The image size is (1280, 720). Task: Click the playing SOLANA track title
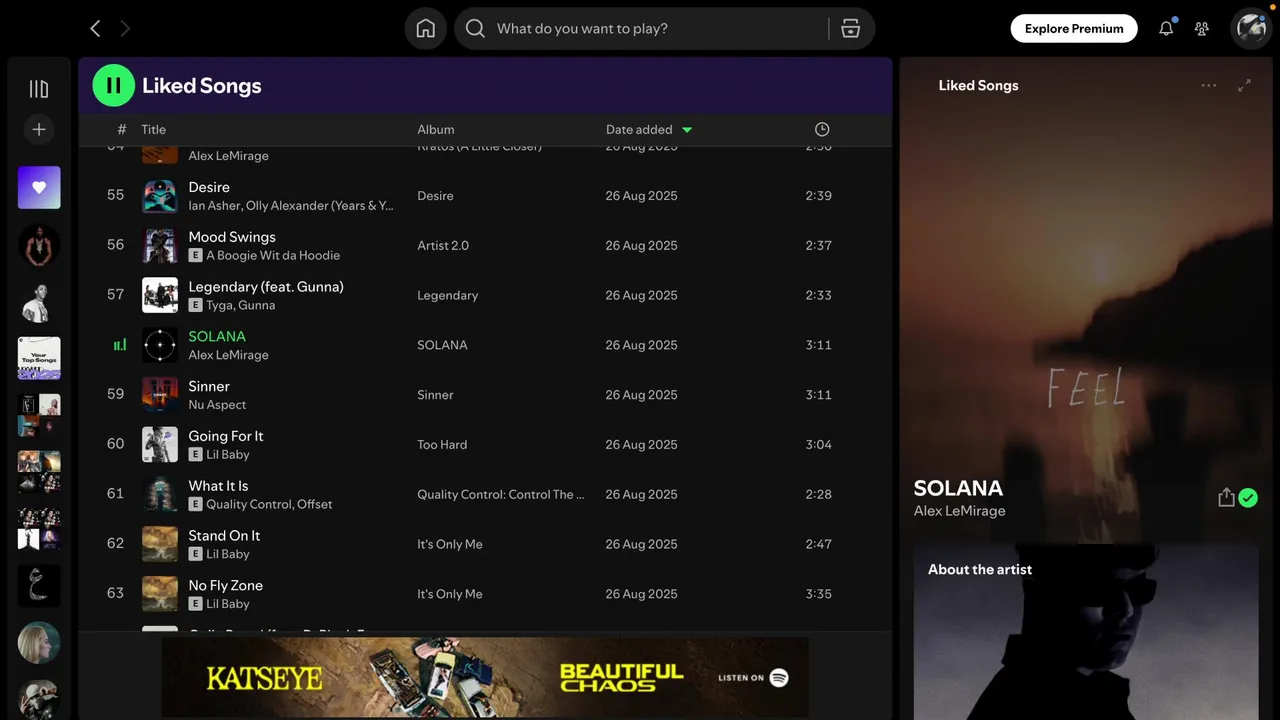click(x=217, y=337)
